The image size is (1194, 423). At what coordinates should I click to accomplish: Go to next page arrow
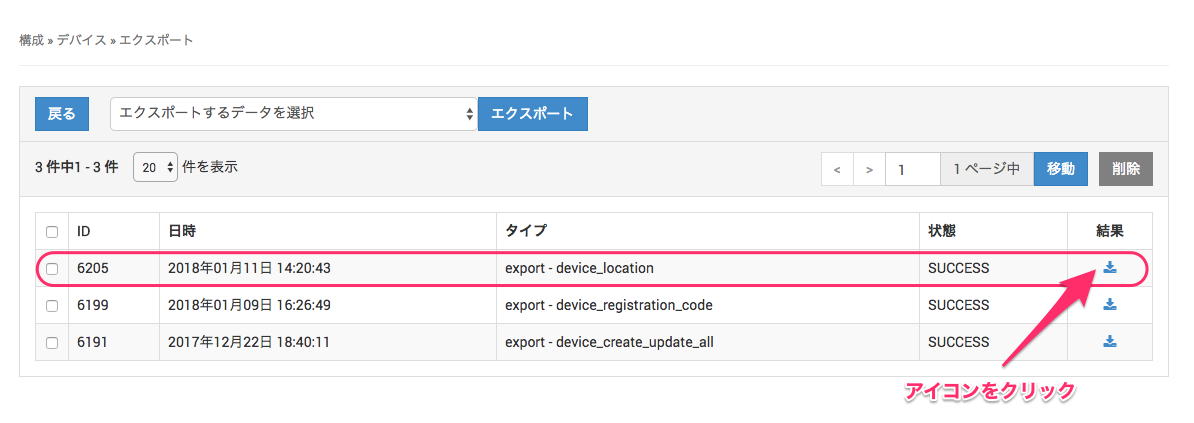(x=869, y=169)
